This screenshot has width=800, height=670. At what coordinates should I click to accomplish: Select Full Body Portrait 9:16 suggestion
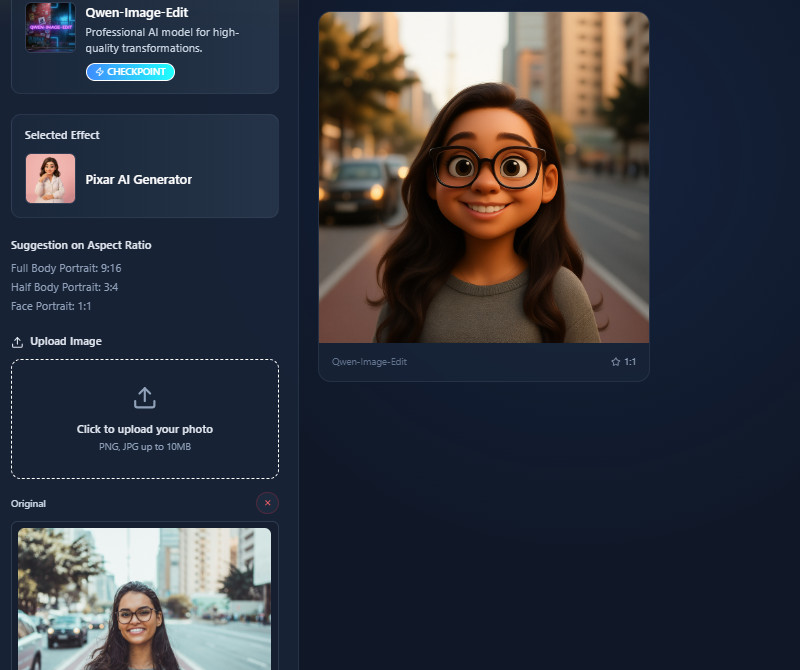coord(66,268)
